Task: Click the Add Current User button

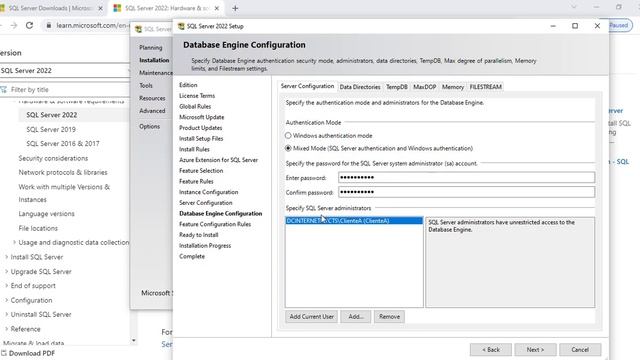Action: (311, 316)
